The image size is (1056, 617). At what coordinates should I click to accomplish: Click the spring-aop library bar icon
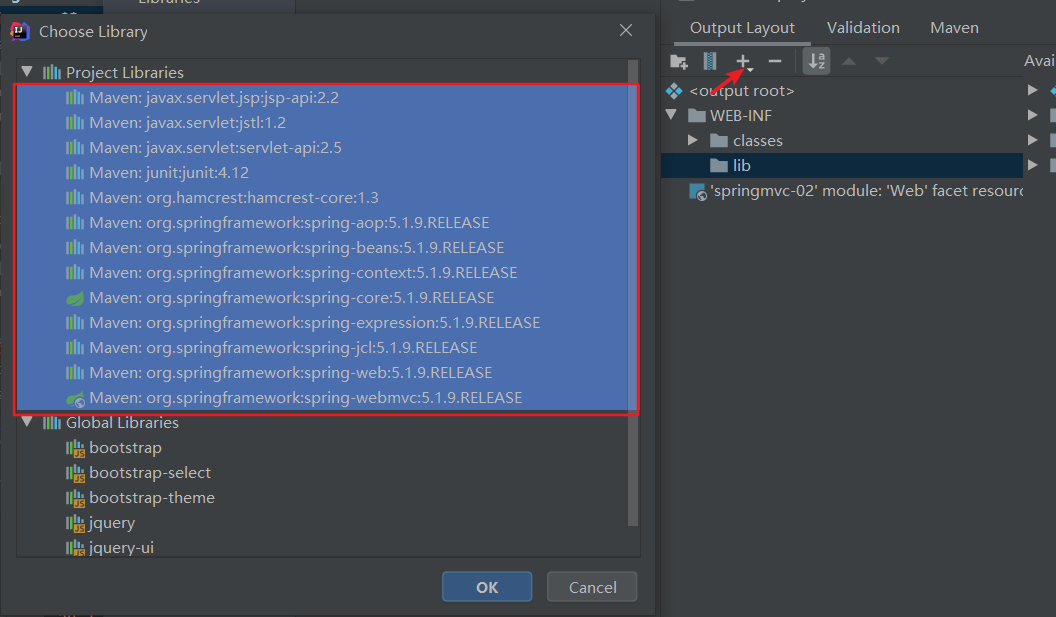pos(75,222)
